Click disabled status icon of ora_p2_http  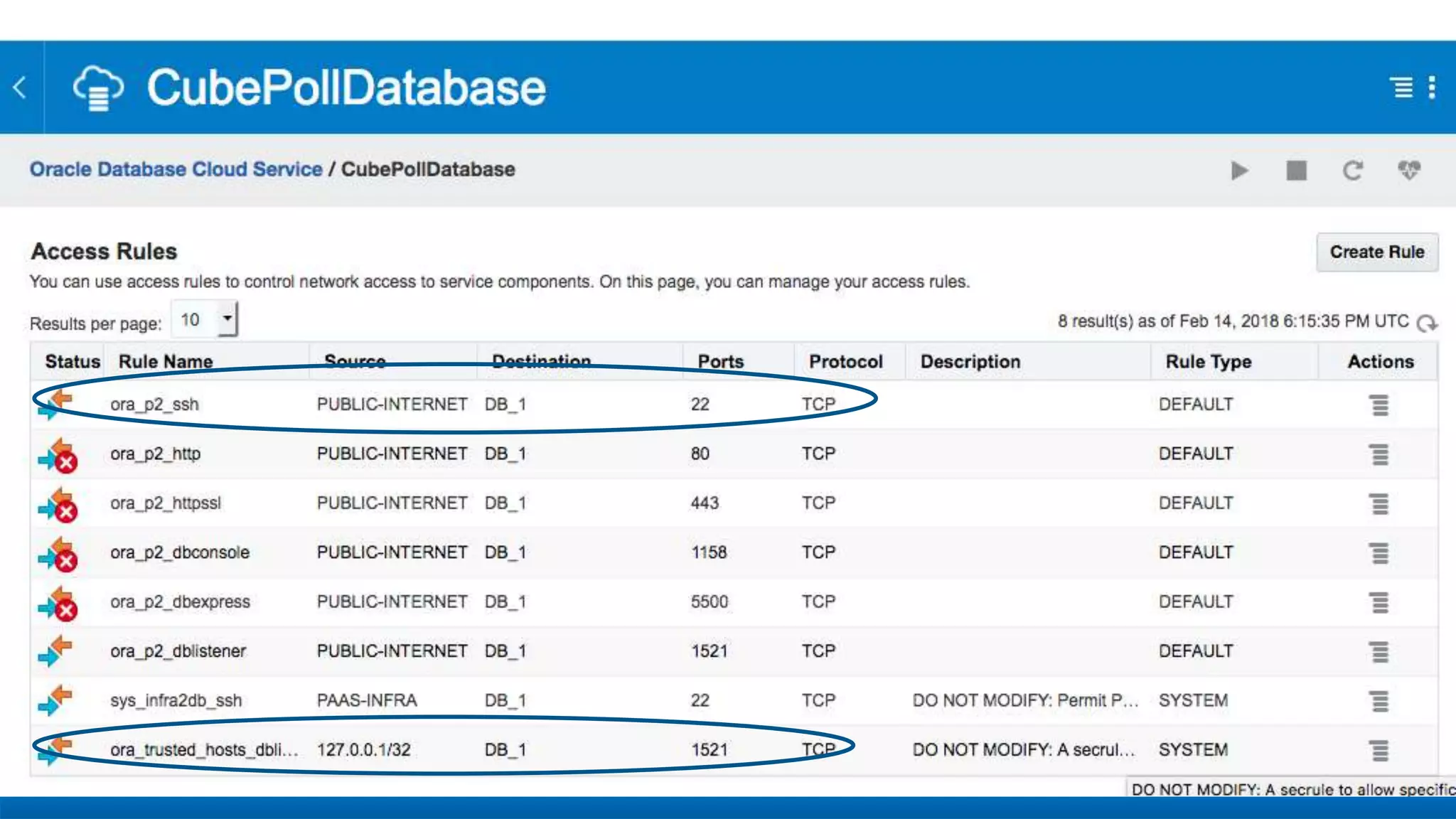[58, 455]
